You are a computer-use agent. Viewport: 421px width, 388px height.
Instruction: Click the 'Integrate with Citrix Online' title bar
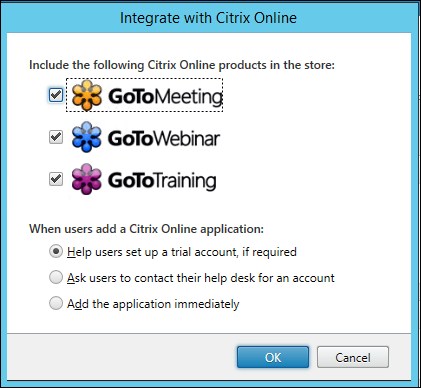coord(208,18)
